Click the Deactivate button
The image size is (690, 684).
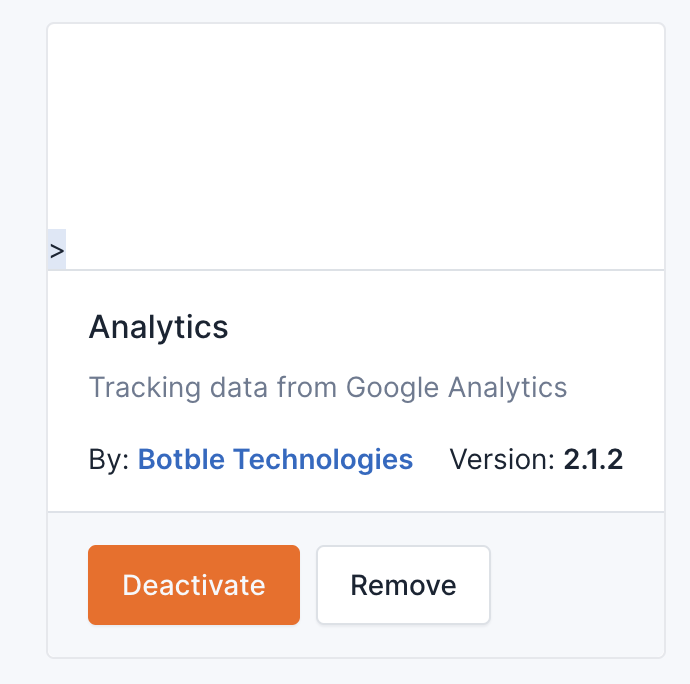click(194, 585)
